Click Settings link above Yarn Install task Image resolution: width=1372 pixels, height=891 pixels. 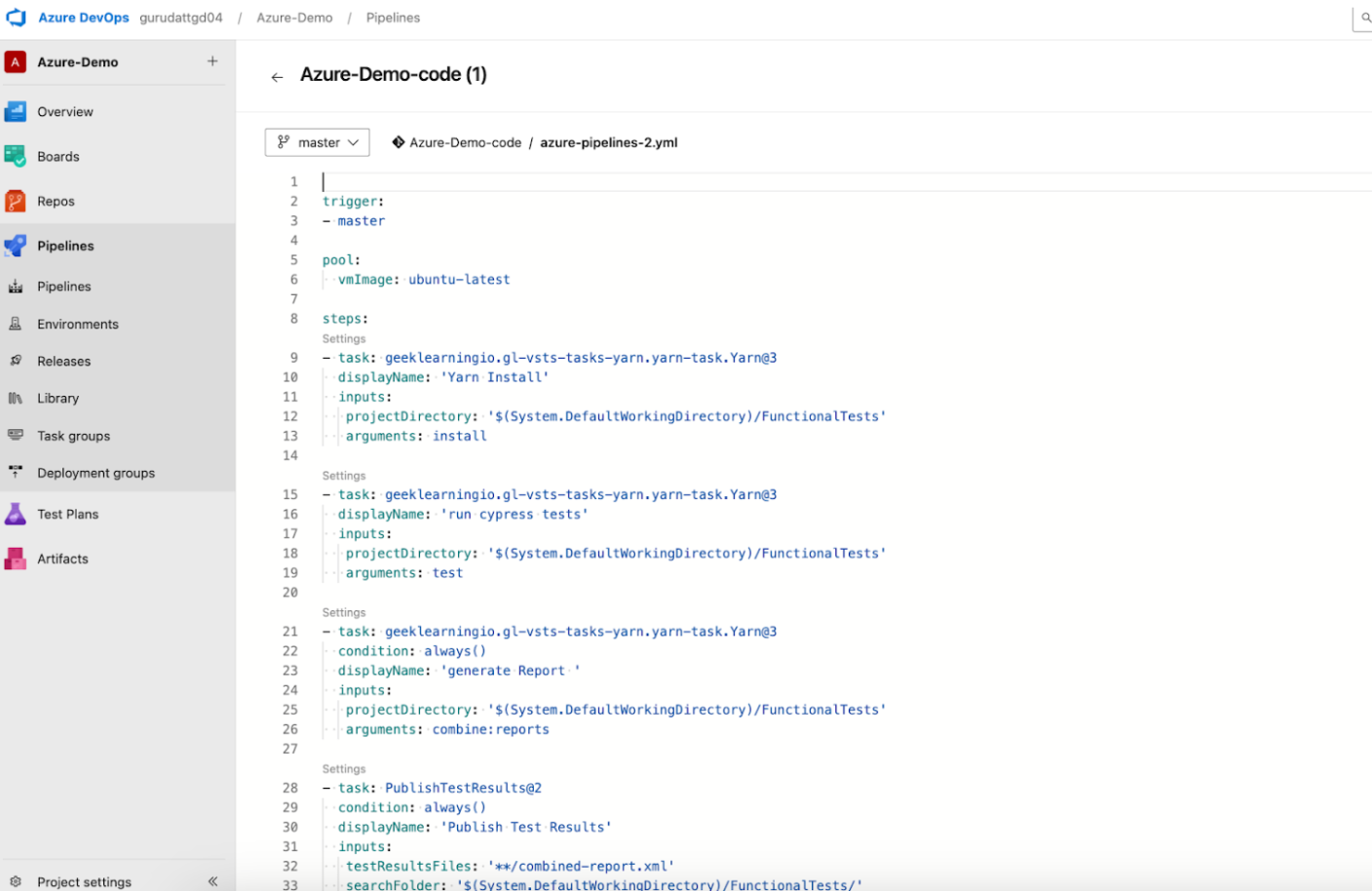(x=344, y=338)
